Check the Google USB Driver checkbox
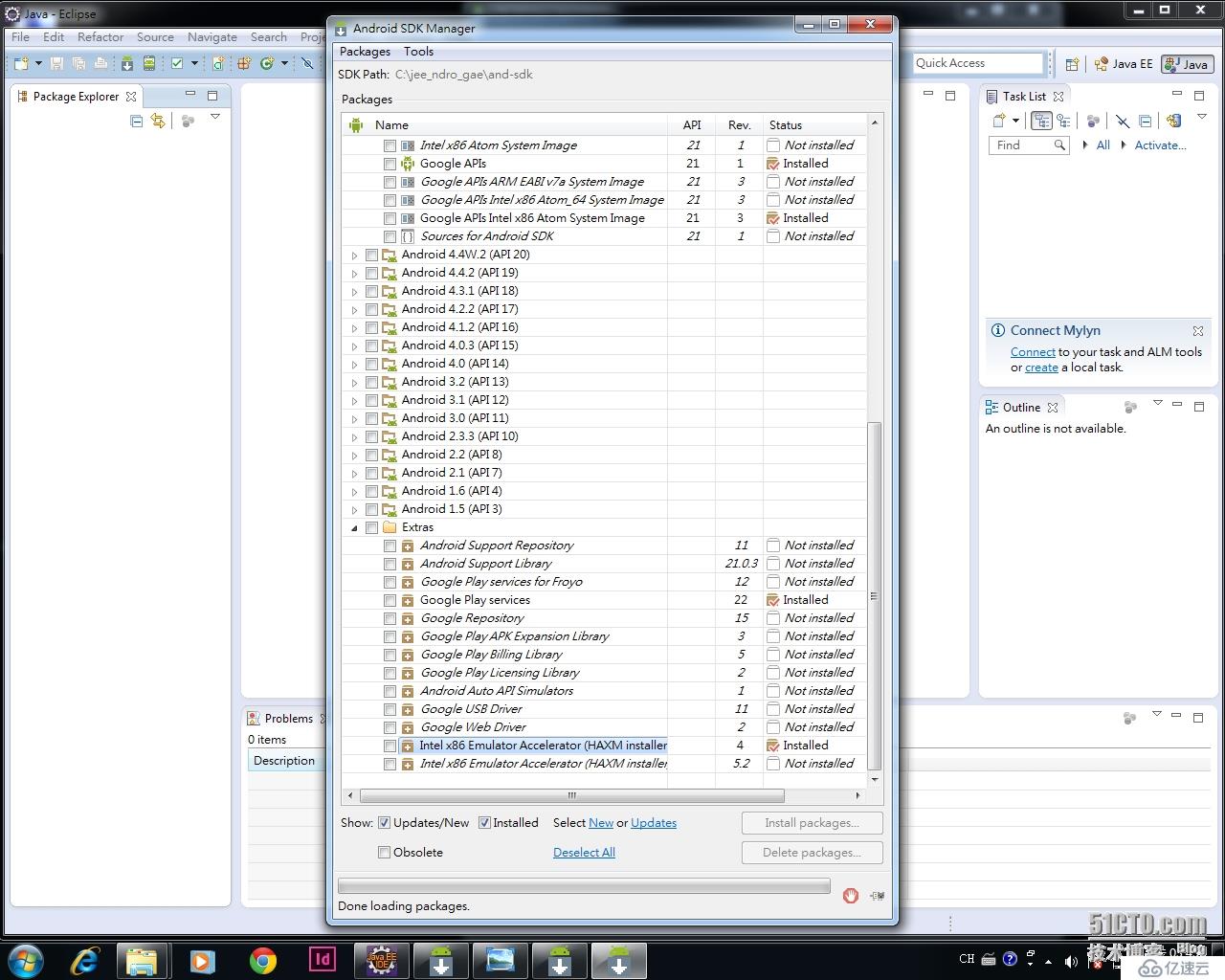The height and width of the screenshot is (980, 1225). click(x=390, y=709)
